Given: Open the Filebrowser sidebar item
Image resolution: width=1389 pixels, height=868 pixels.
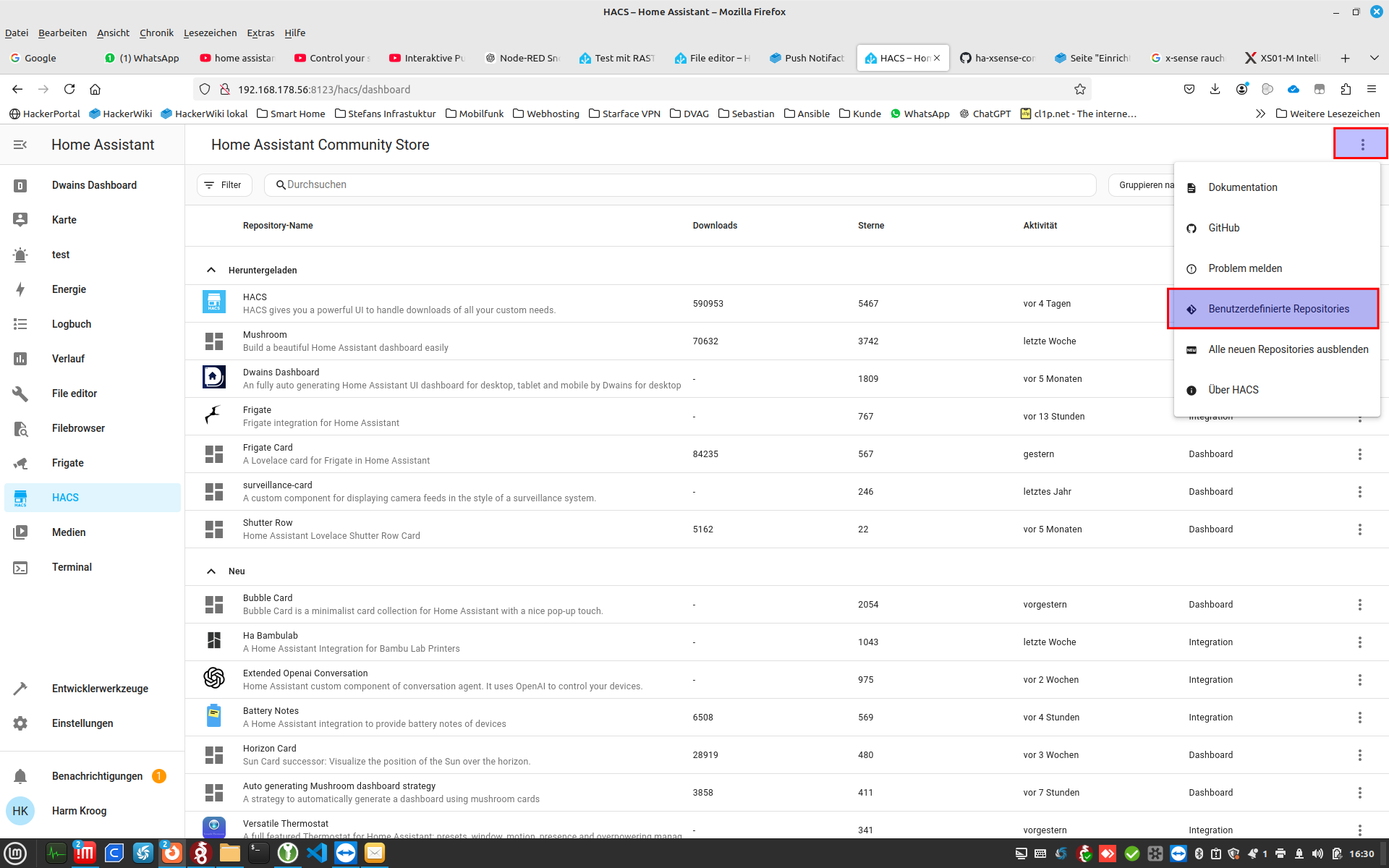Looking at the screenshot, I should point(78,428).
